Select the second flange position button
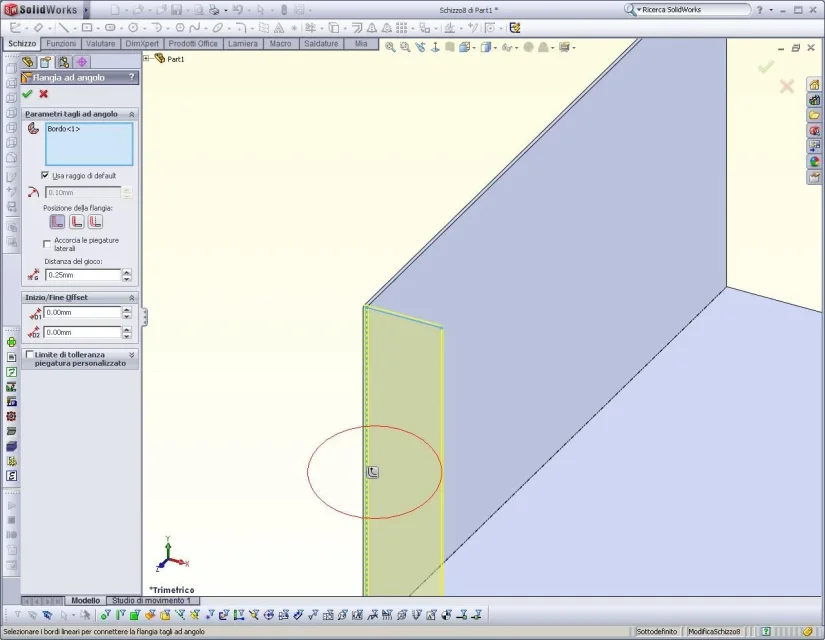The height and width of the screenshot is (640, 825). 76,222
